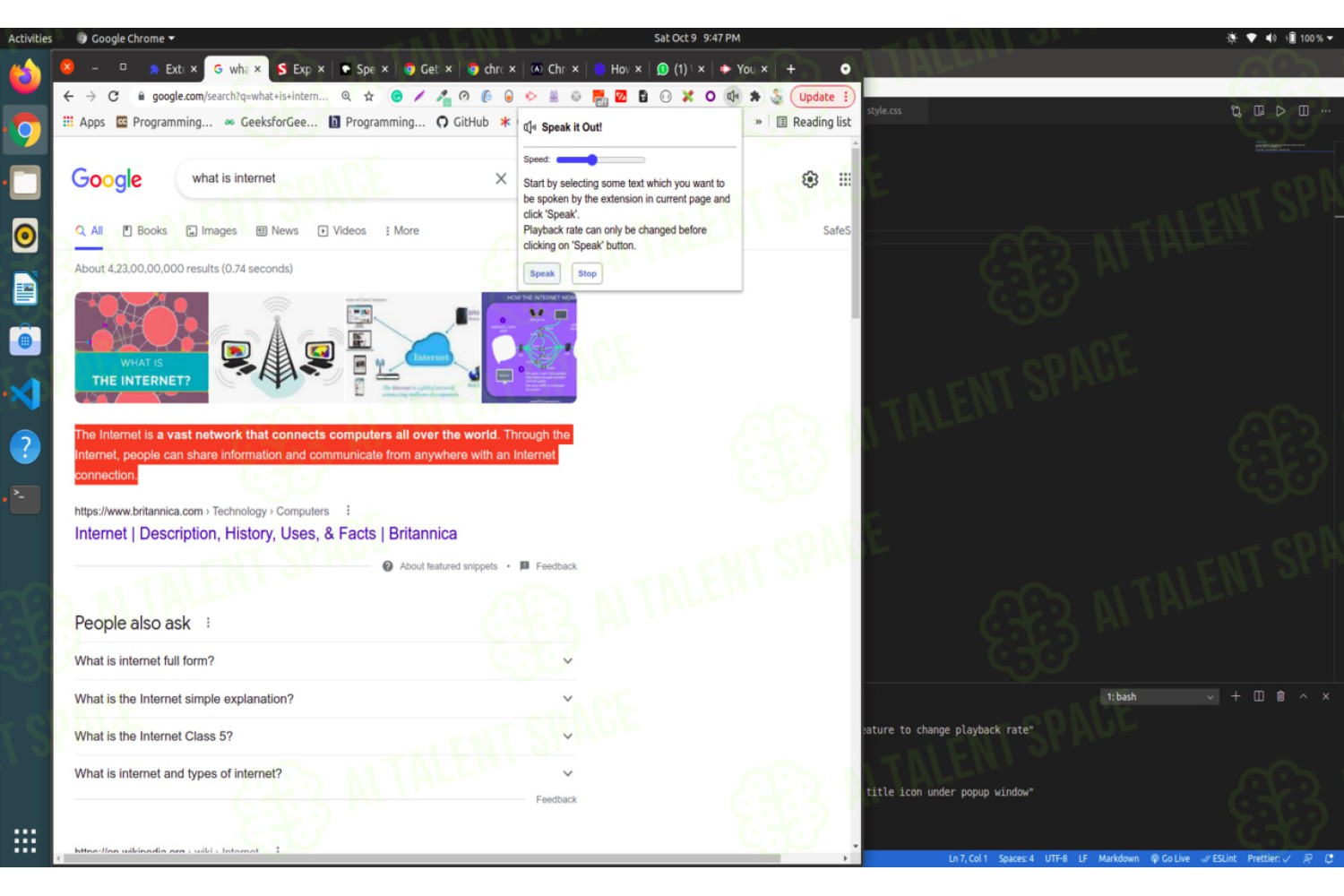Open the '1: bash' terminal dropdown
Image resolution: width=1344 pixels, height=896 pixels.
point(1159,696)
